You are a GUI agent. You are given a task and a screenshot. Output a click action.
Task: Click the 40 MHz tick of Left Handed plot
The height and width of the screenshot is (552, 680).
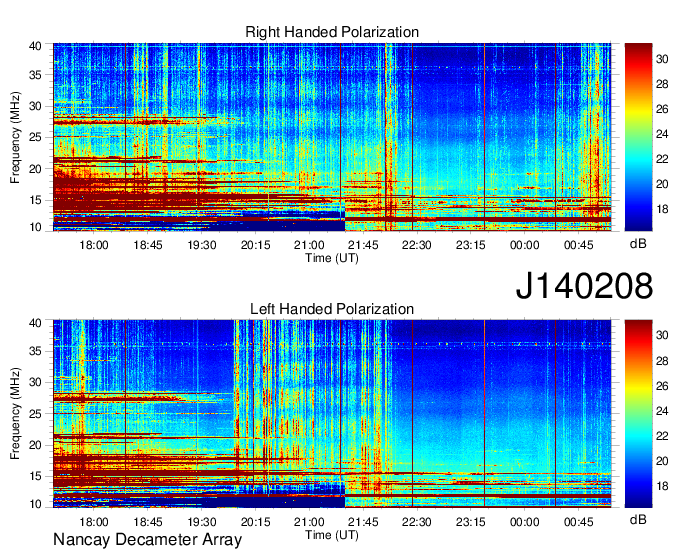pyautogui.click(x=35, y=323)
